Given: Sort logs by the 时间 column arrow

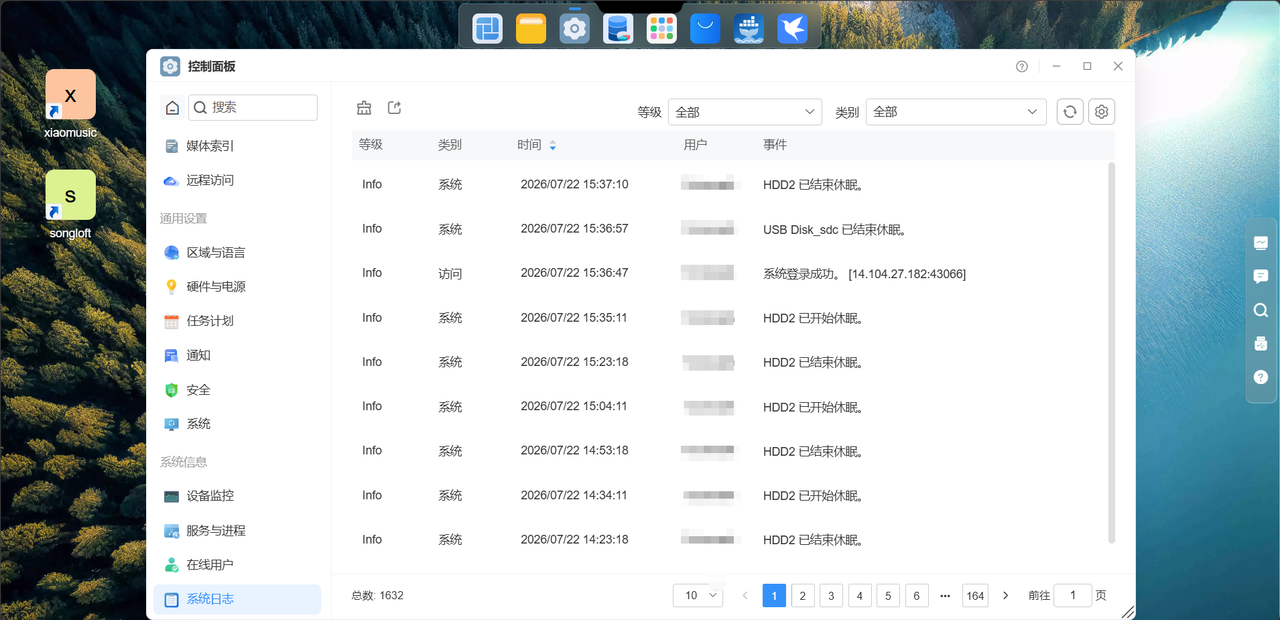Looking at the screenshot, I should 553,145.
